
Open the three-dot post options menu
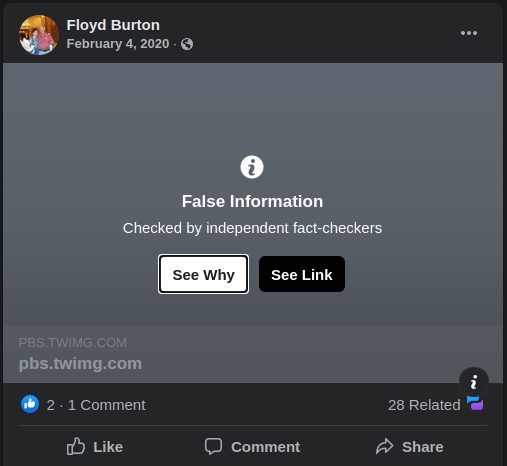tap(469, 33)
